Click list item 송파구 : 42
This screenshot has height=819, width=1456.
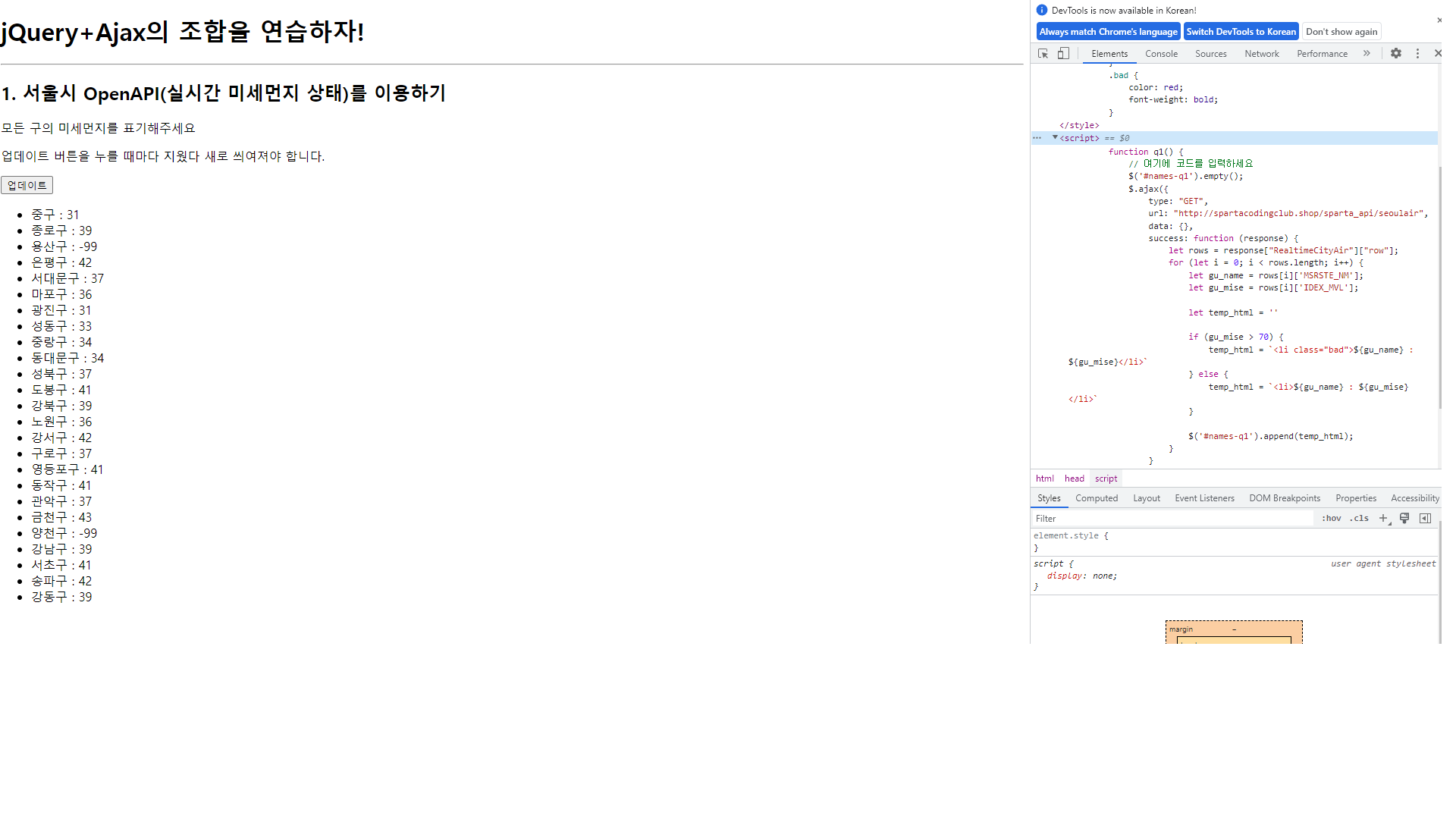pyautogui.click(x=61, y=581)
